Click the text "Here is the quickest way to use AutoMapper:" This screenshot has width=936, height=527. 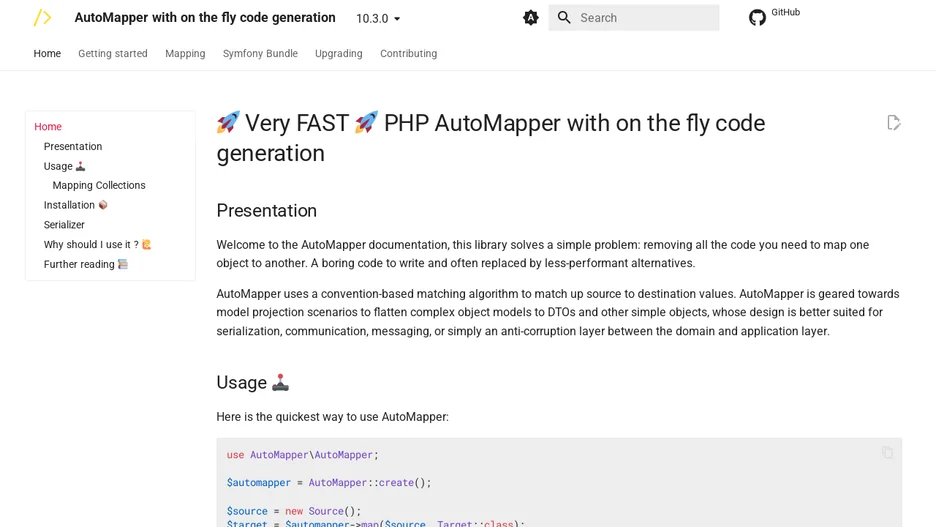point(332,417)
